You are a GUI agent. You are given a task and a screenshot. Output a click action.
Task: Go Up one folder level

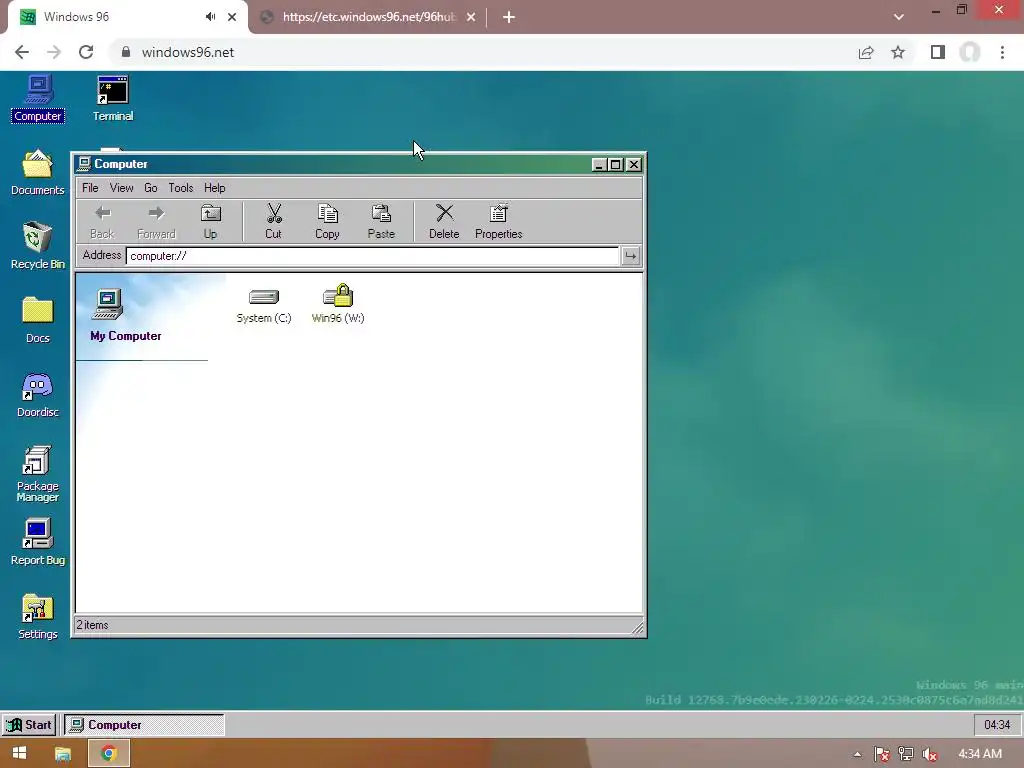pos(210,222)
